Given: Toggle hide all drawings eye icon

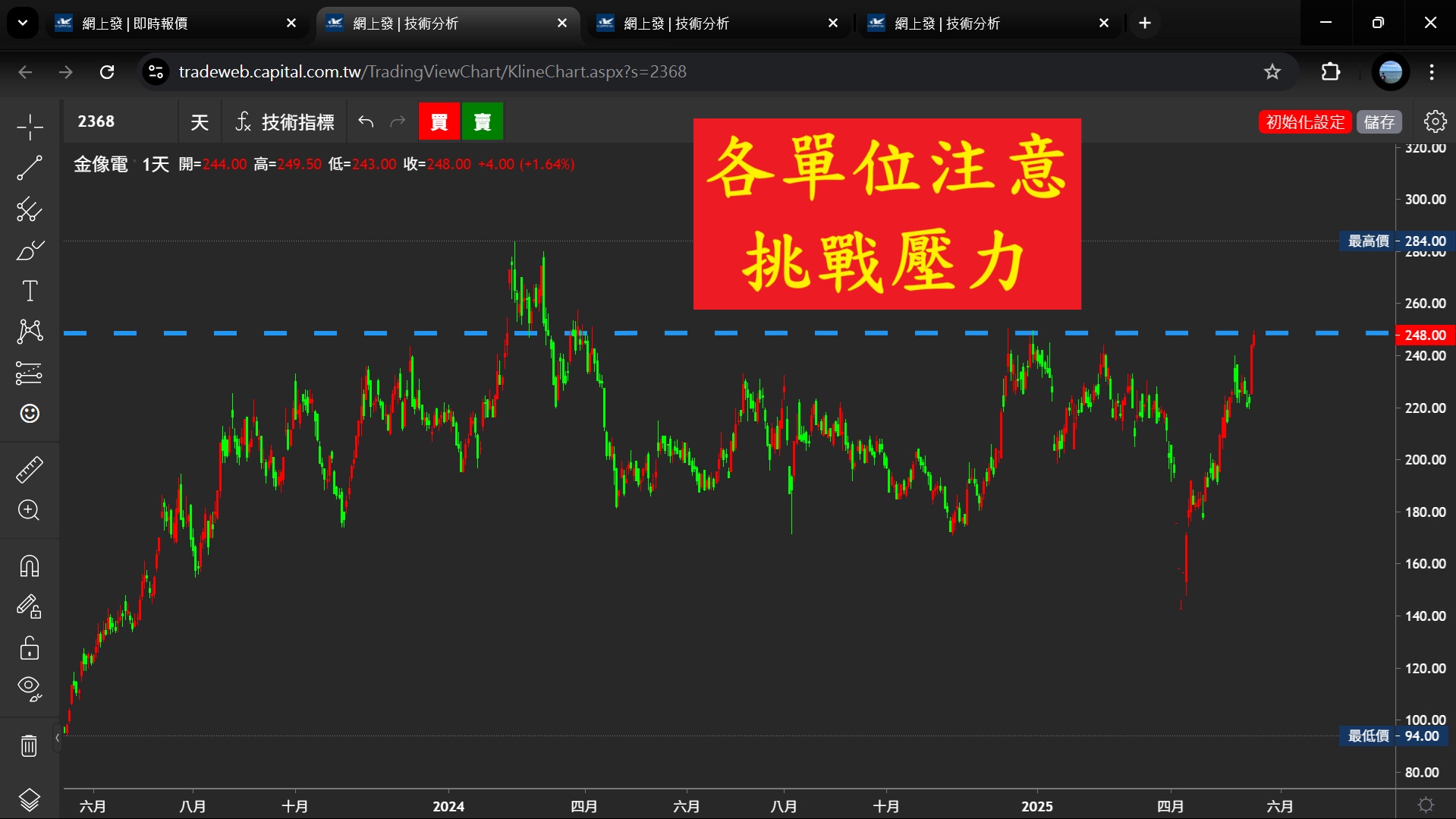Looking at the screenshot, I should [30, 688].
